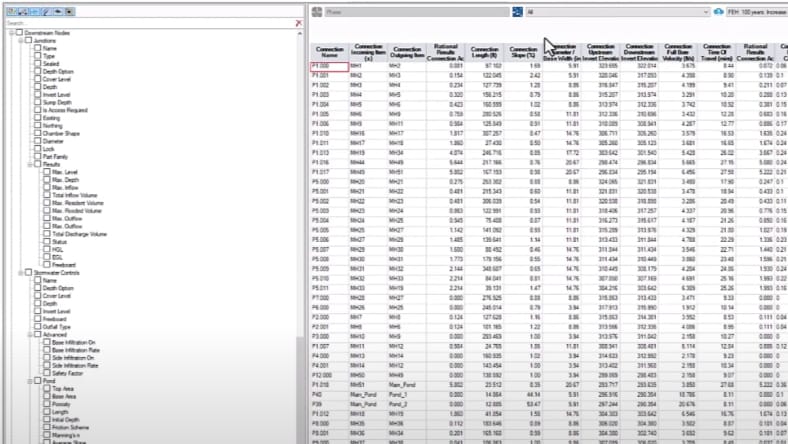The height and width of the screenshot is (444, 788).
Task: Click the Main_Pond outgoing cell in P1.018 row
Action: 407,385
